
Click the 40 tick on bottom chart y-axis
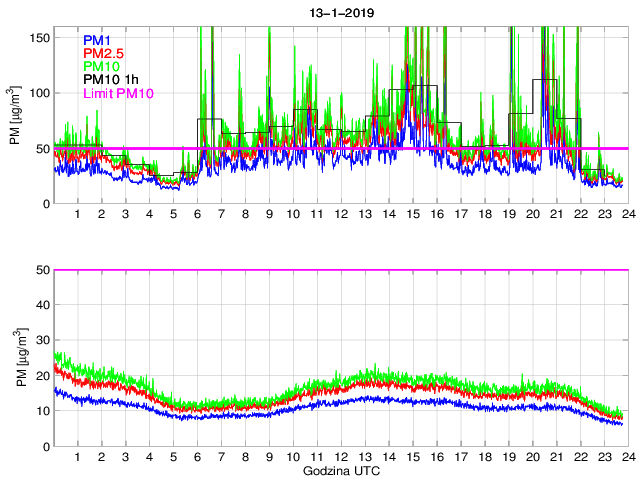pyautogui.click(x=41, y=305)
